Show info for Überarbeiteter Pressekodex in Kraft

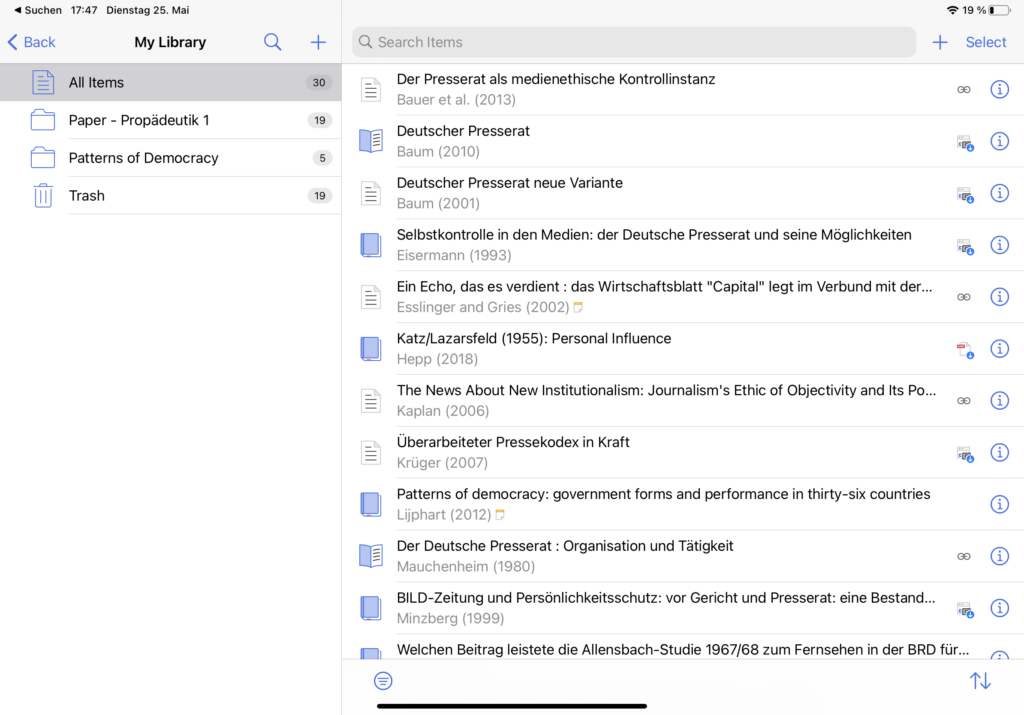1000,453
